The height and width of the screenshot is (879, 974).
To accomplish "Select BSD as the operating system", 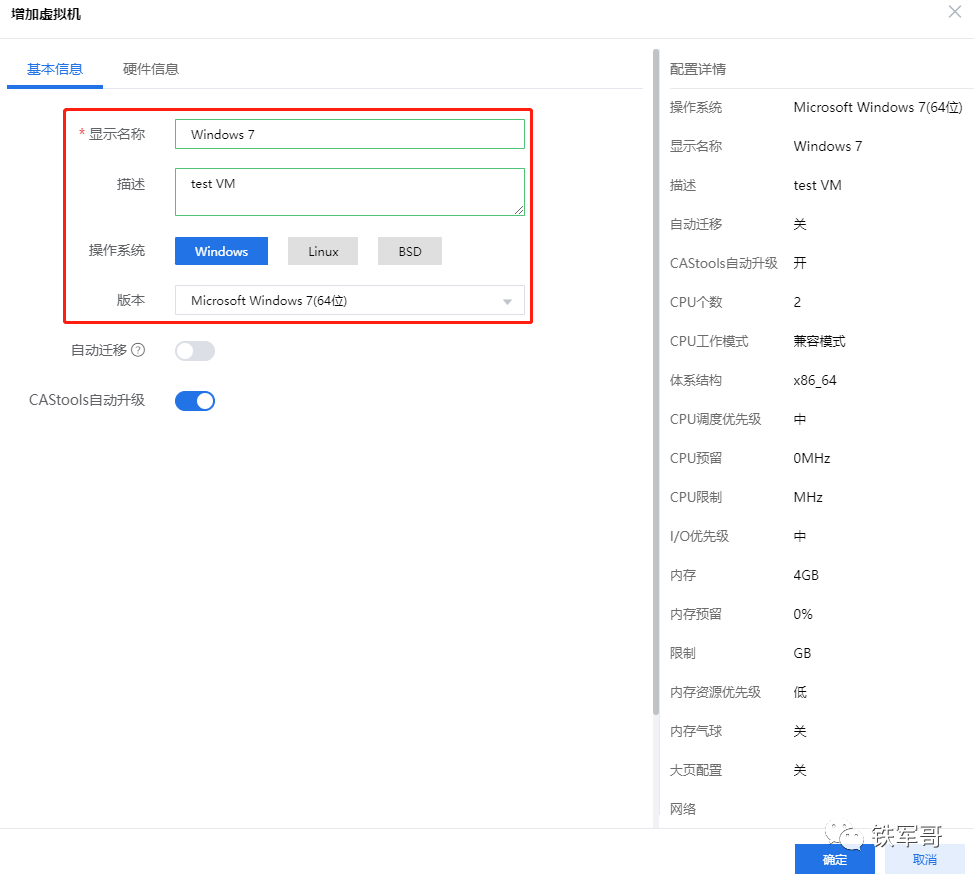I will click(x=409, y=251).
